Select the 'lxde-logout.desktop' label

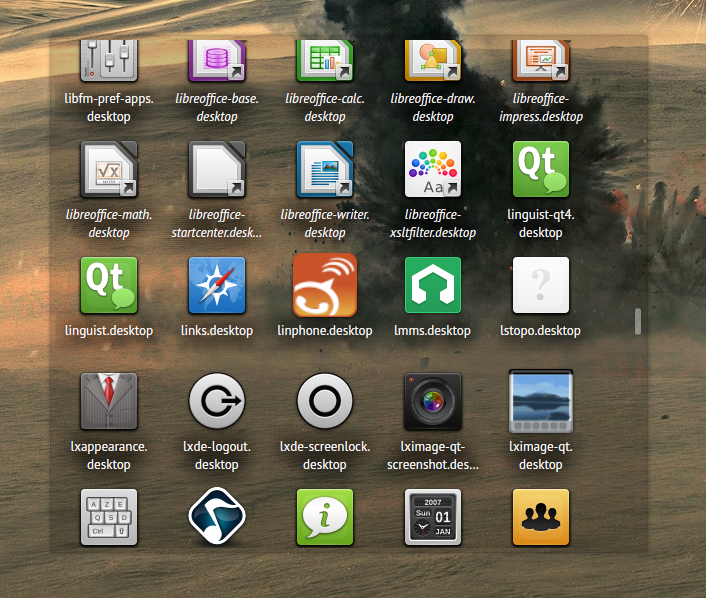click(217, 455)
